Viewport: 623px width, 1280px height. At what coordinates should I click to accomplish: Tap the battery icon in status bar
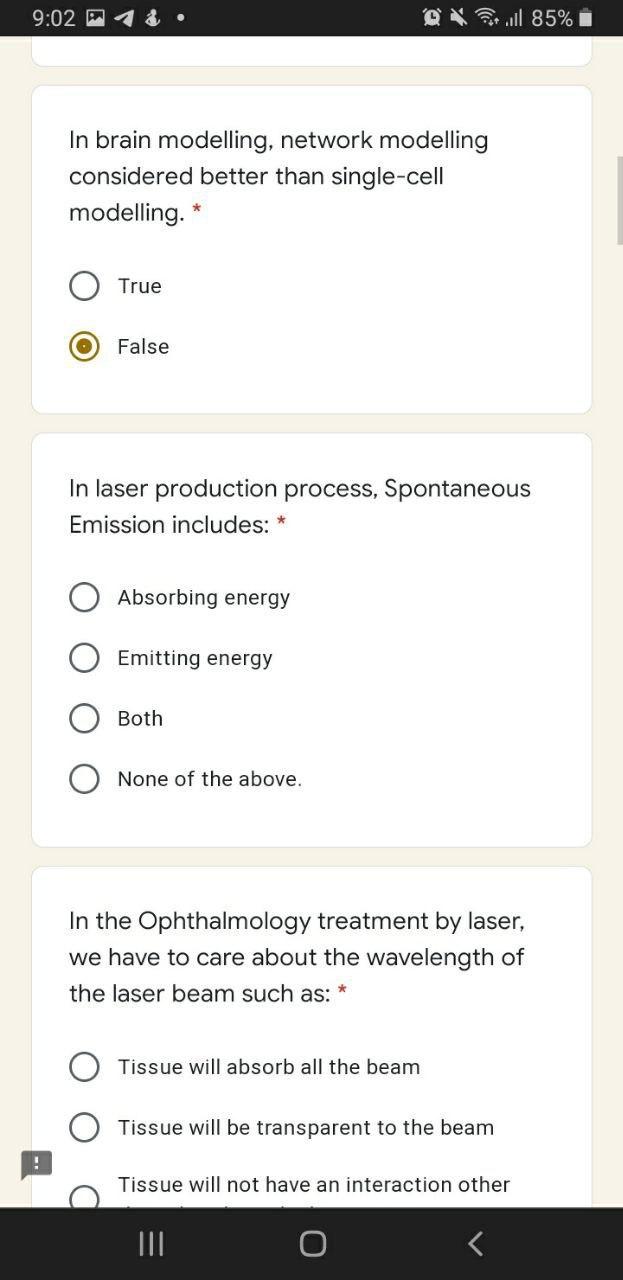[x=586, y=18]
